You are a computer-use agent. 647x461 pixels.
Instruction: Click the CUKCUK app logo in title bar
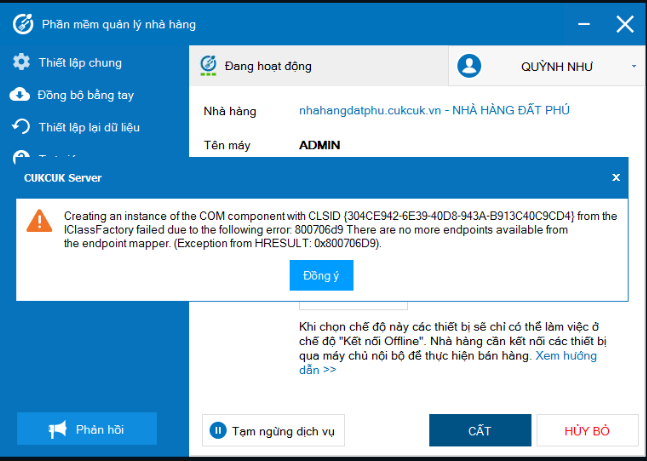click(x=23, y=24)
